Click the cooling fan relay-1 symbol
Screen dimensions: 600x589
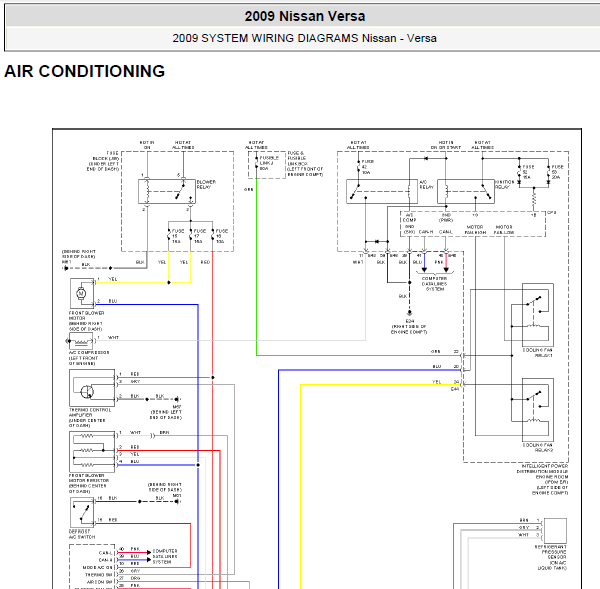point(538,315)
